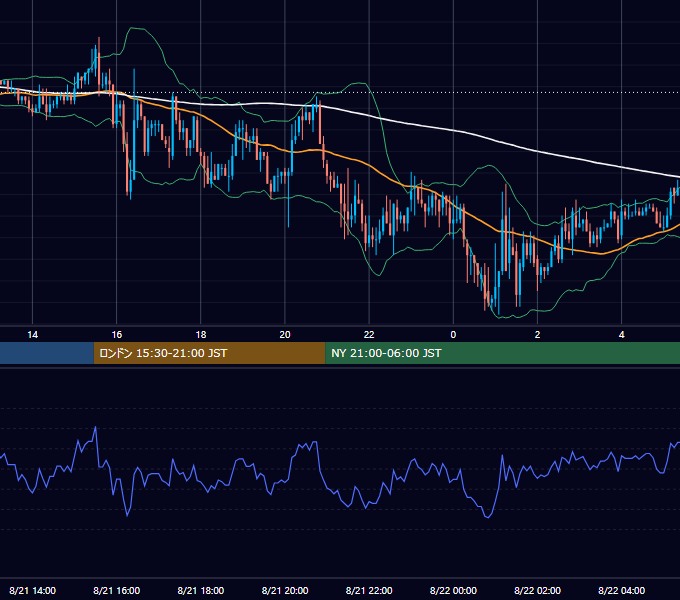Click the 16 hour label on the price chart axis

pos(117,335)
